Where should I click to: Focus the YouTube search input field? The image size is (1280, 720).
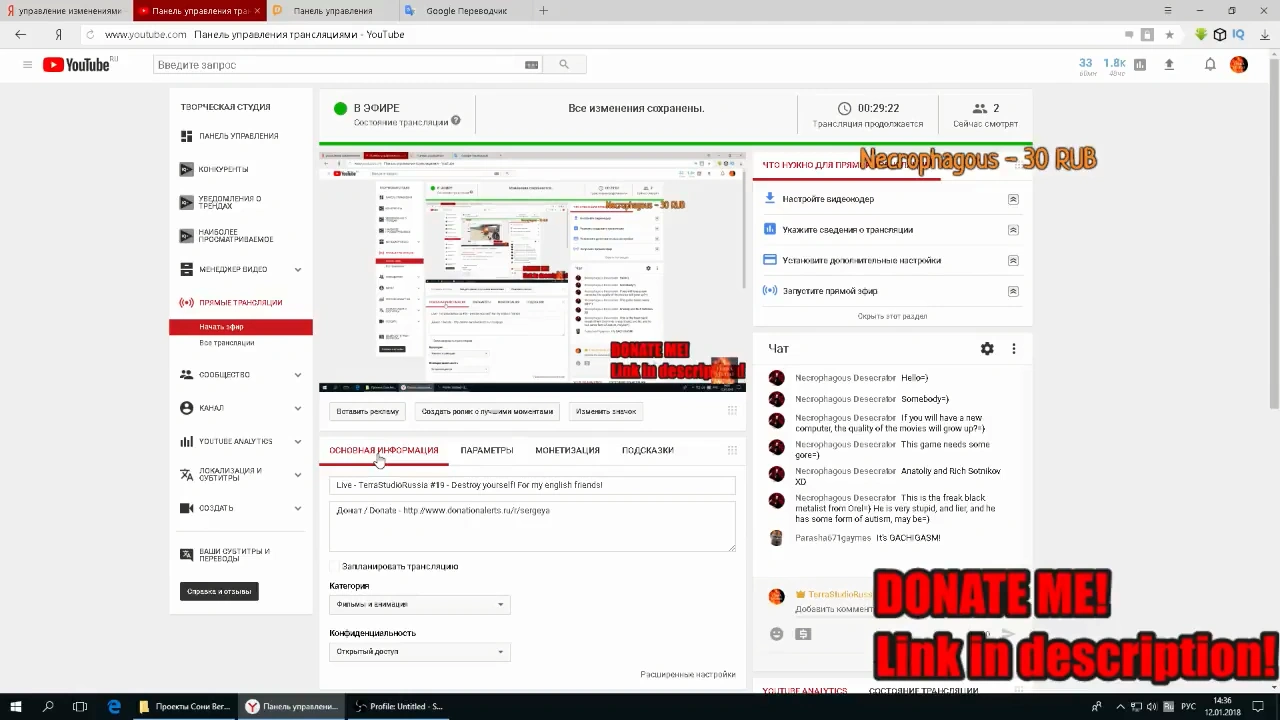tap(338, 65)
